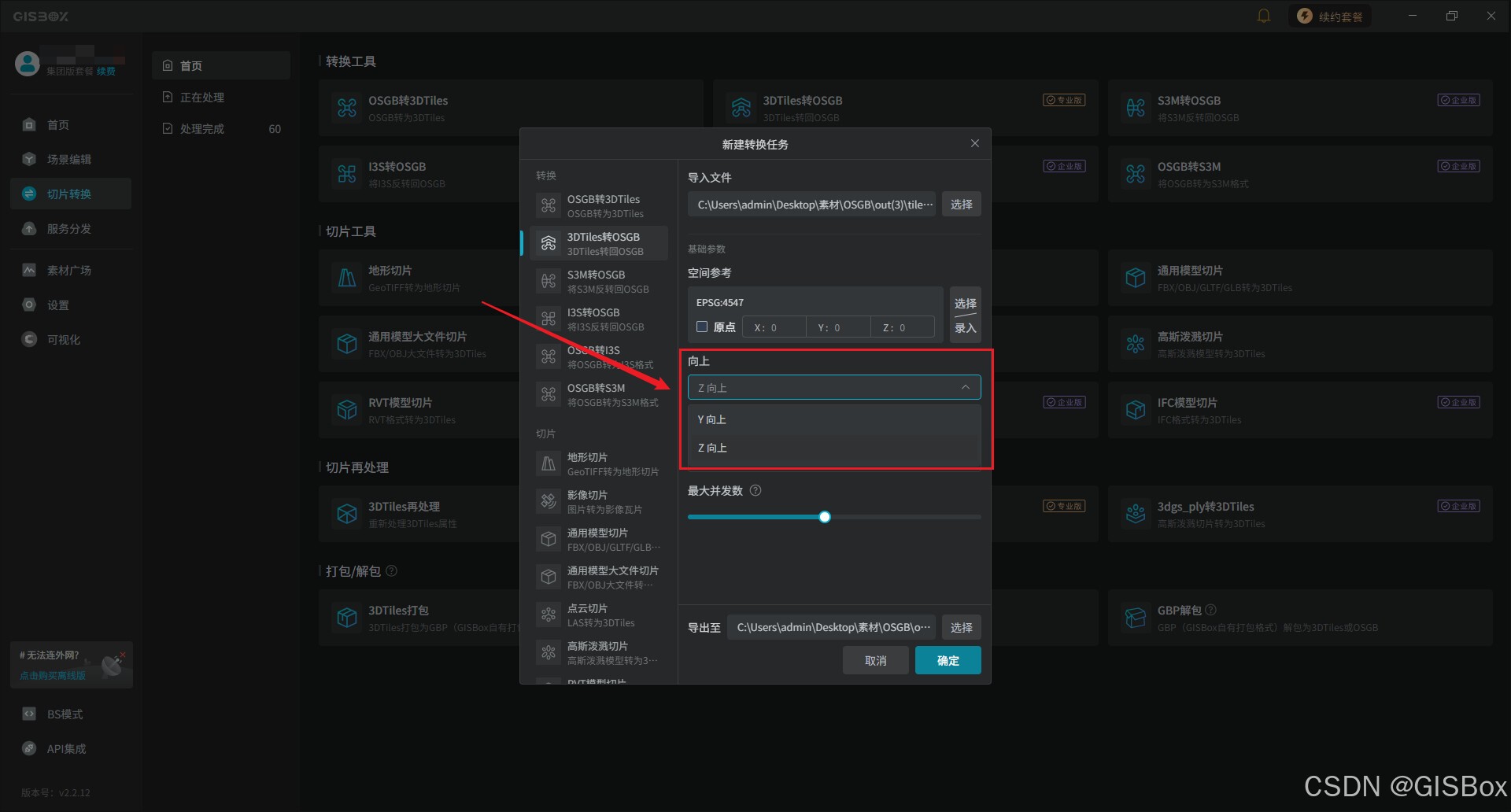Viewport: 1511px width, 812px height.
Task: Select OSGB转I3S conversion entry
Action: point(599,356)
